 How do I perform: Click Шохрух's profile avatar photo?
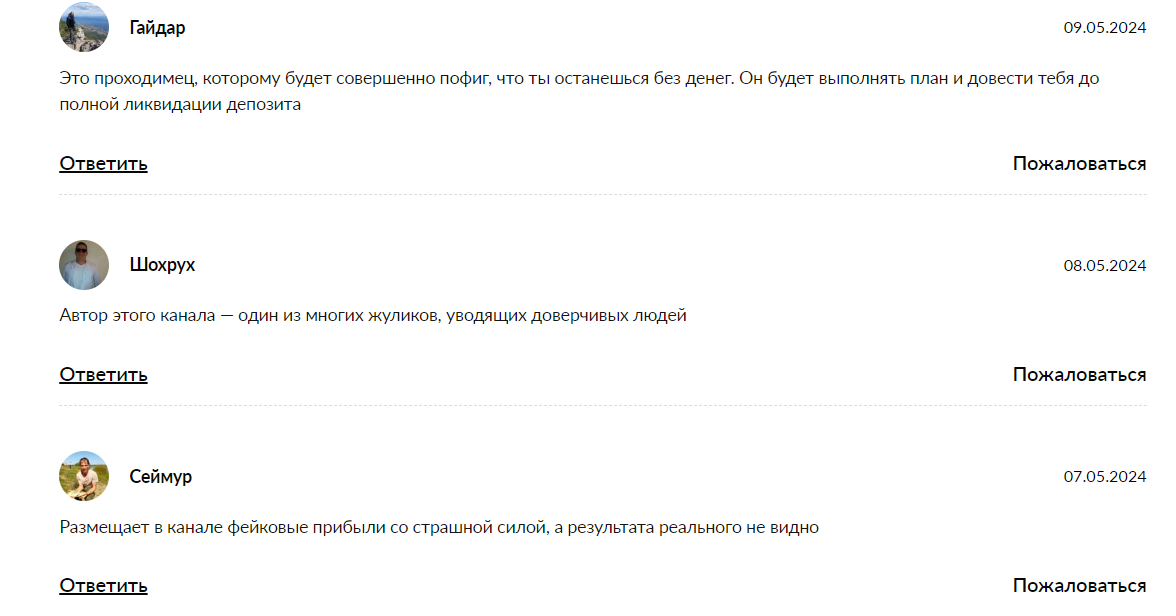pyautogui.click(x=84, y=265)
